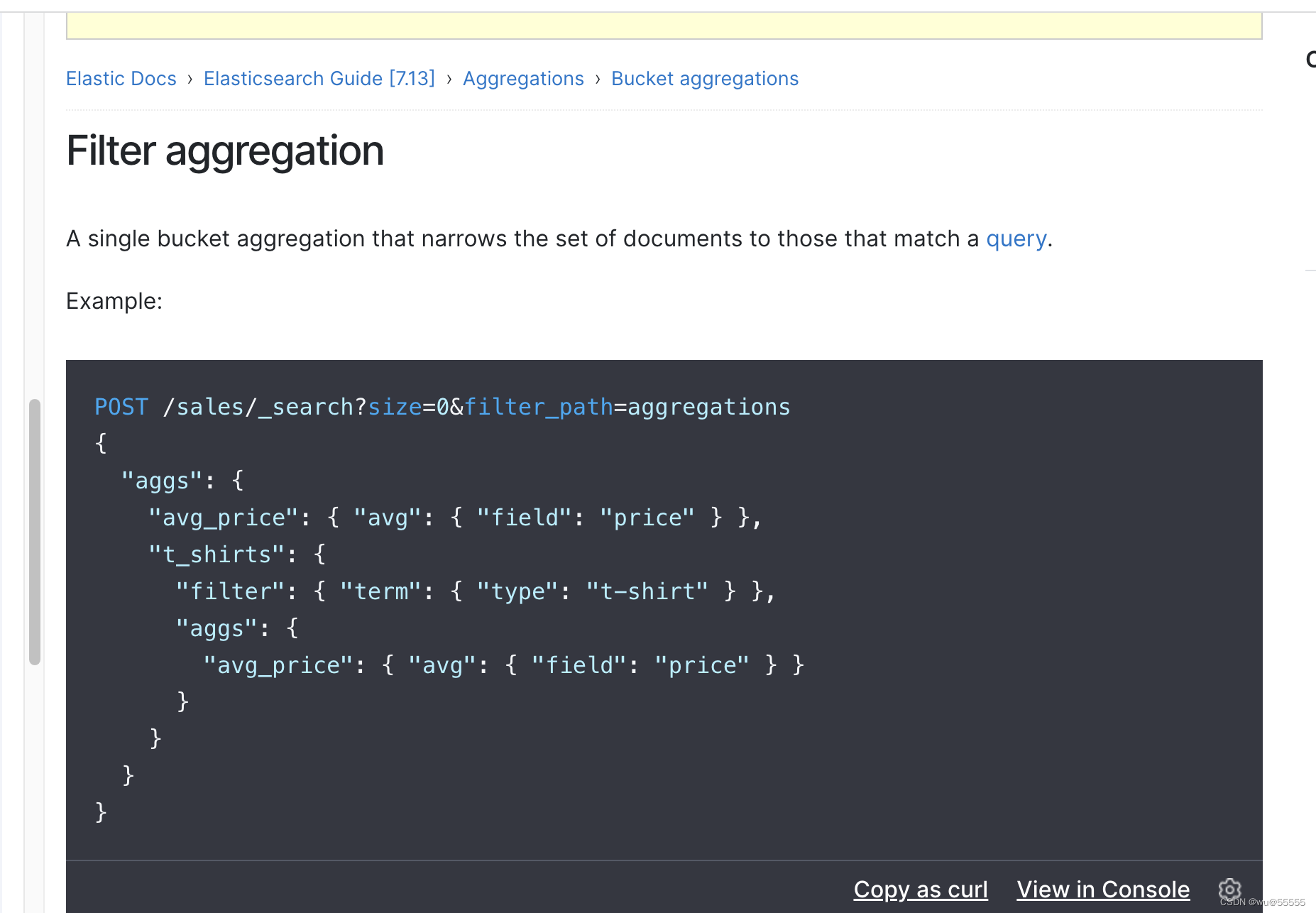Click the 'size' parameter in request URL
1316x913 pixels.
395,408
